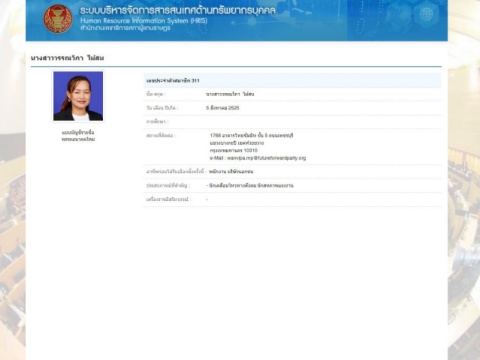
Task: Click the secretariat office name under HRIS
Action: point(125,28)
